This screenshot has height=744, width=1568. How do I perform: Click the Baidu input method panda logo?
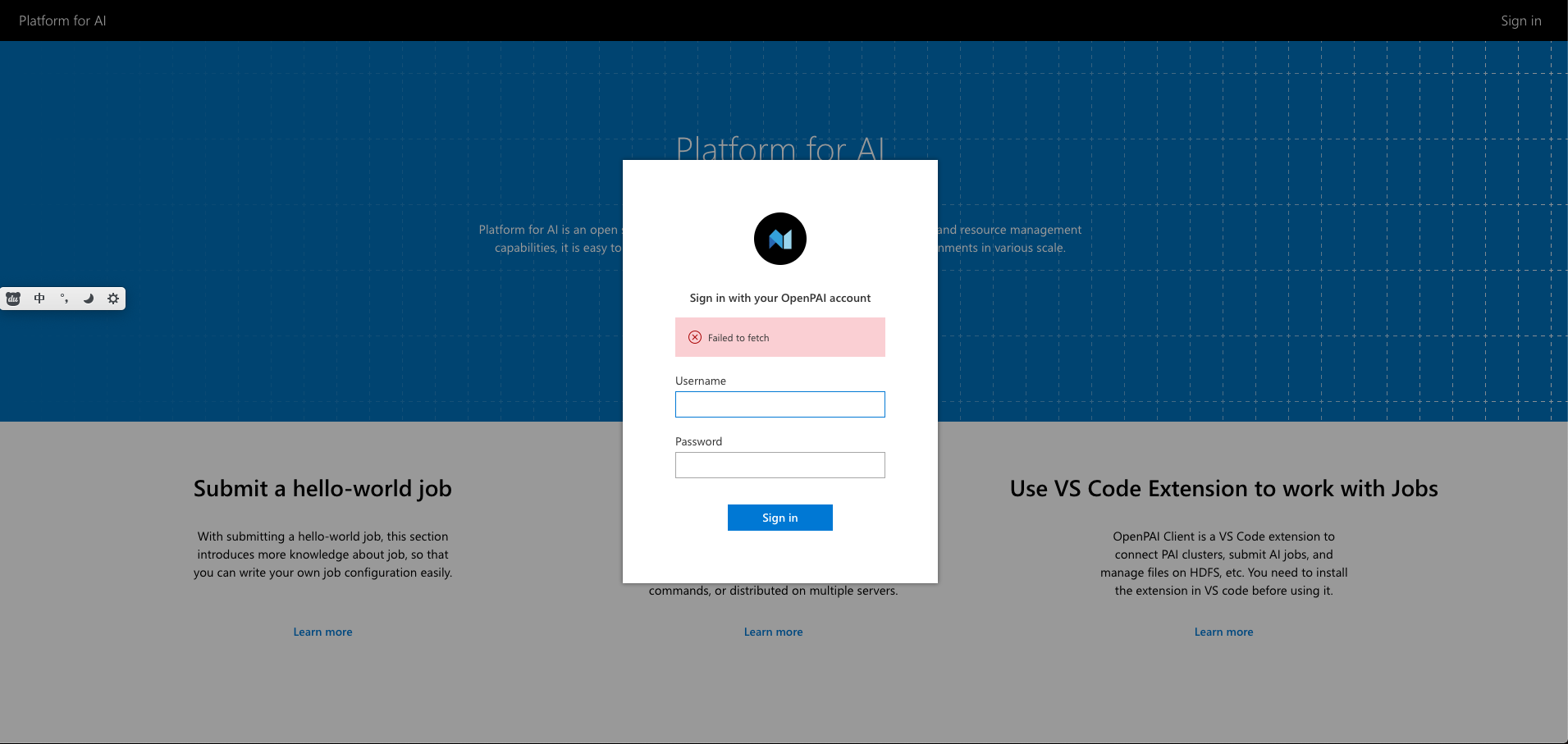pos(12,299)
